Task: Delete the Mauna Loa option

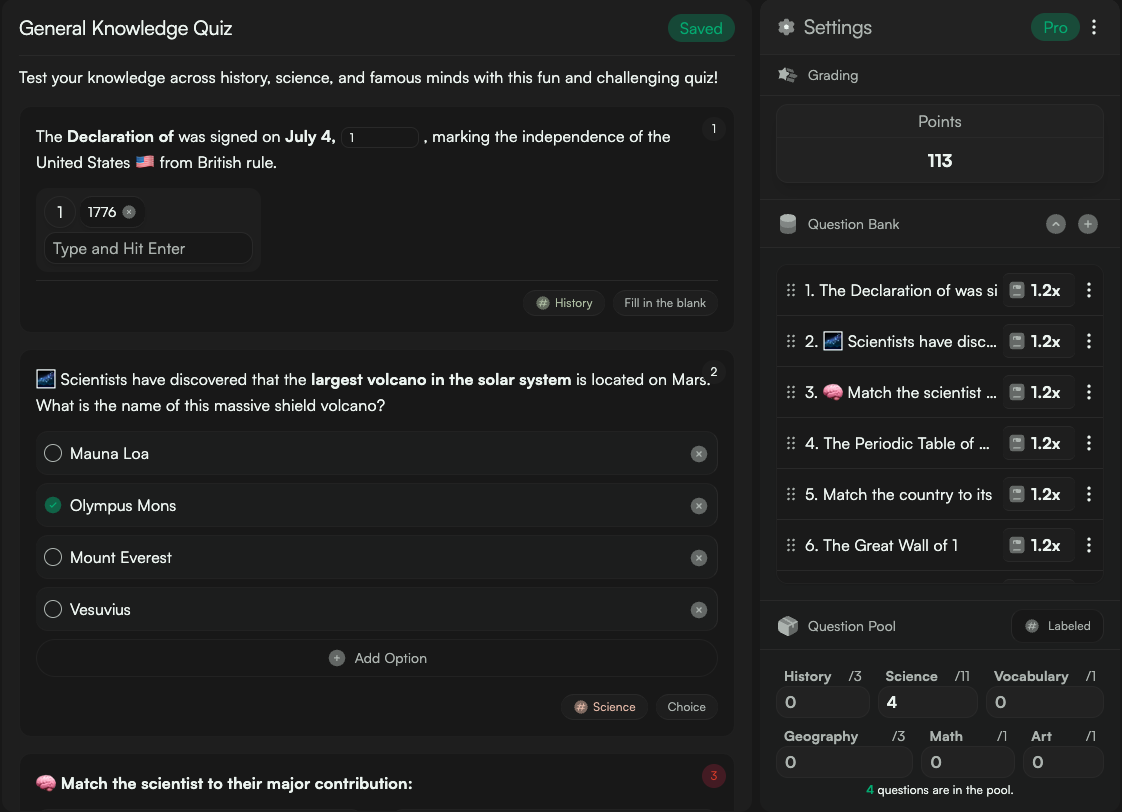Action: pyautogui.click(x=698, y=454)
